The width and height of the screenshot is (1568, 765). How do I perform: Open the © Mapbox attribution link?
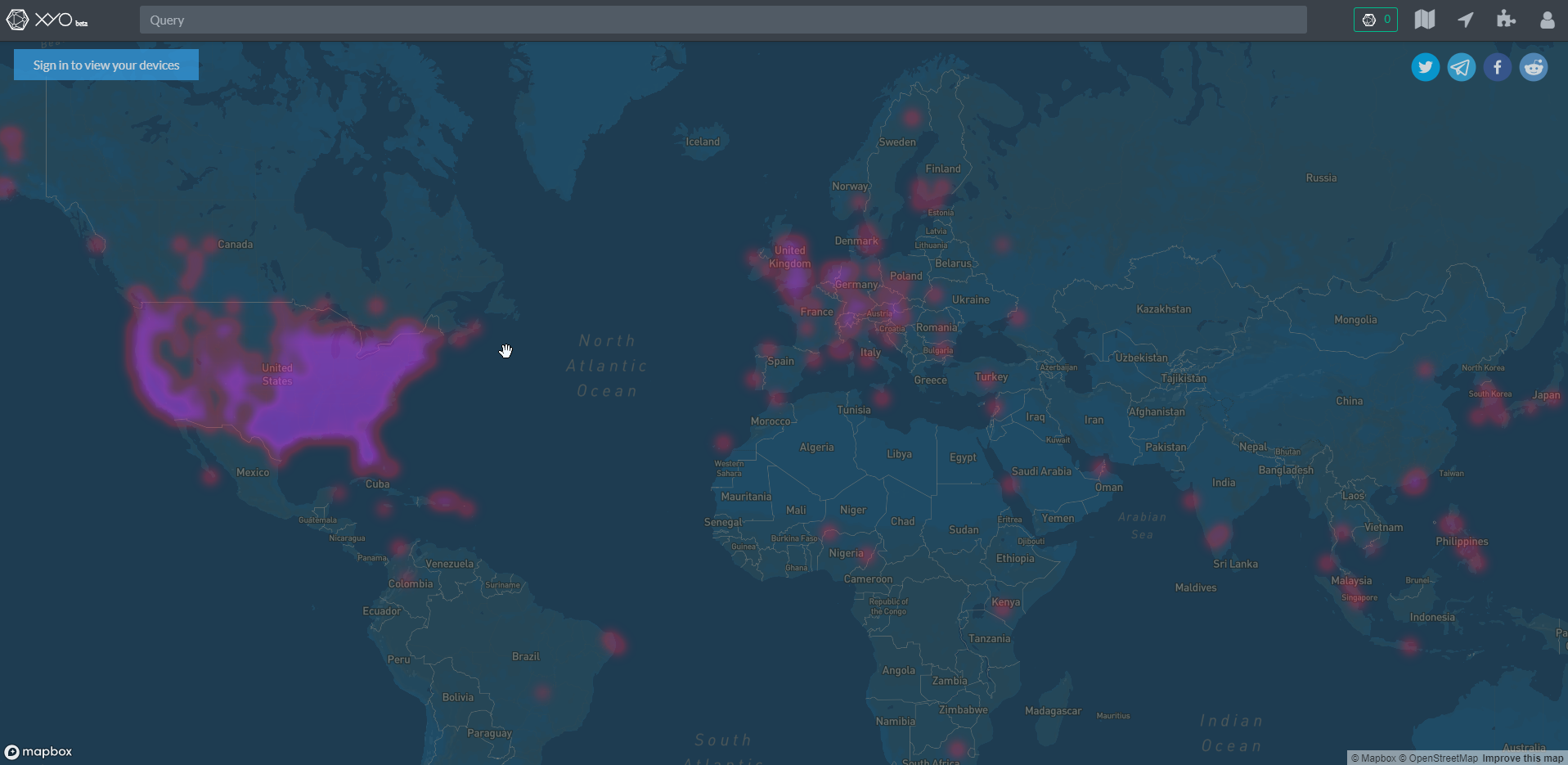pos(1373,758)
